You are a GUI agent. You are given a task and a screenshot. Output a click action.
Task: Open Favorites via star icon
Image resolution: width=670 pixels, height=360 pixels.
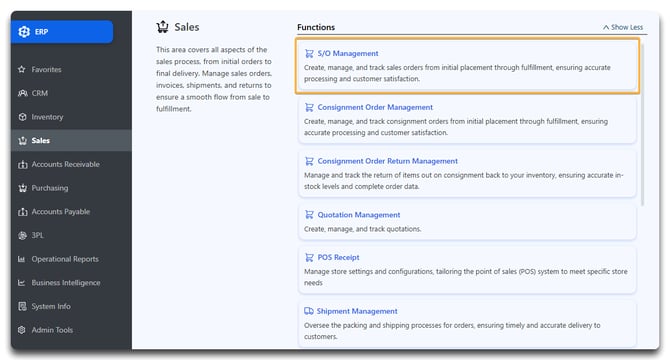coord(22,69)
